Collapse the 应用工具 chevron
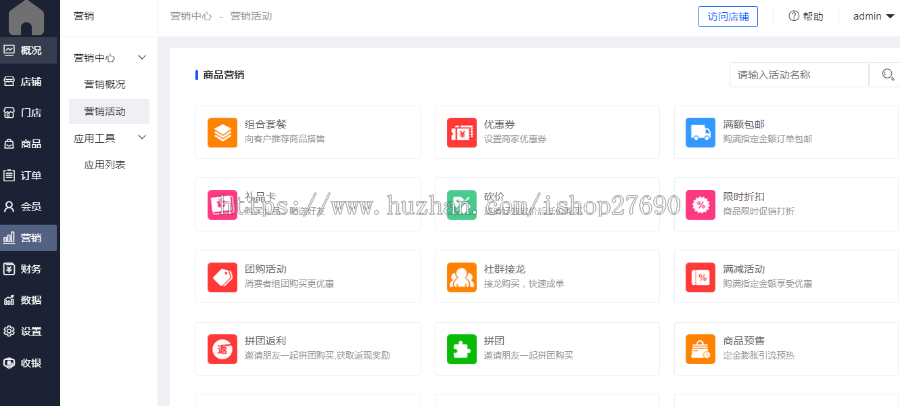This screenshot has width=900, height=406. point(142,138)
